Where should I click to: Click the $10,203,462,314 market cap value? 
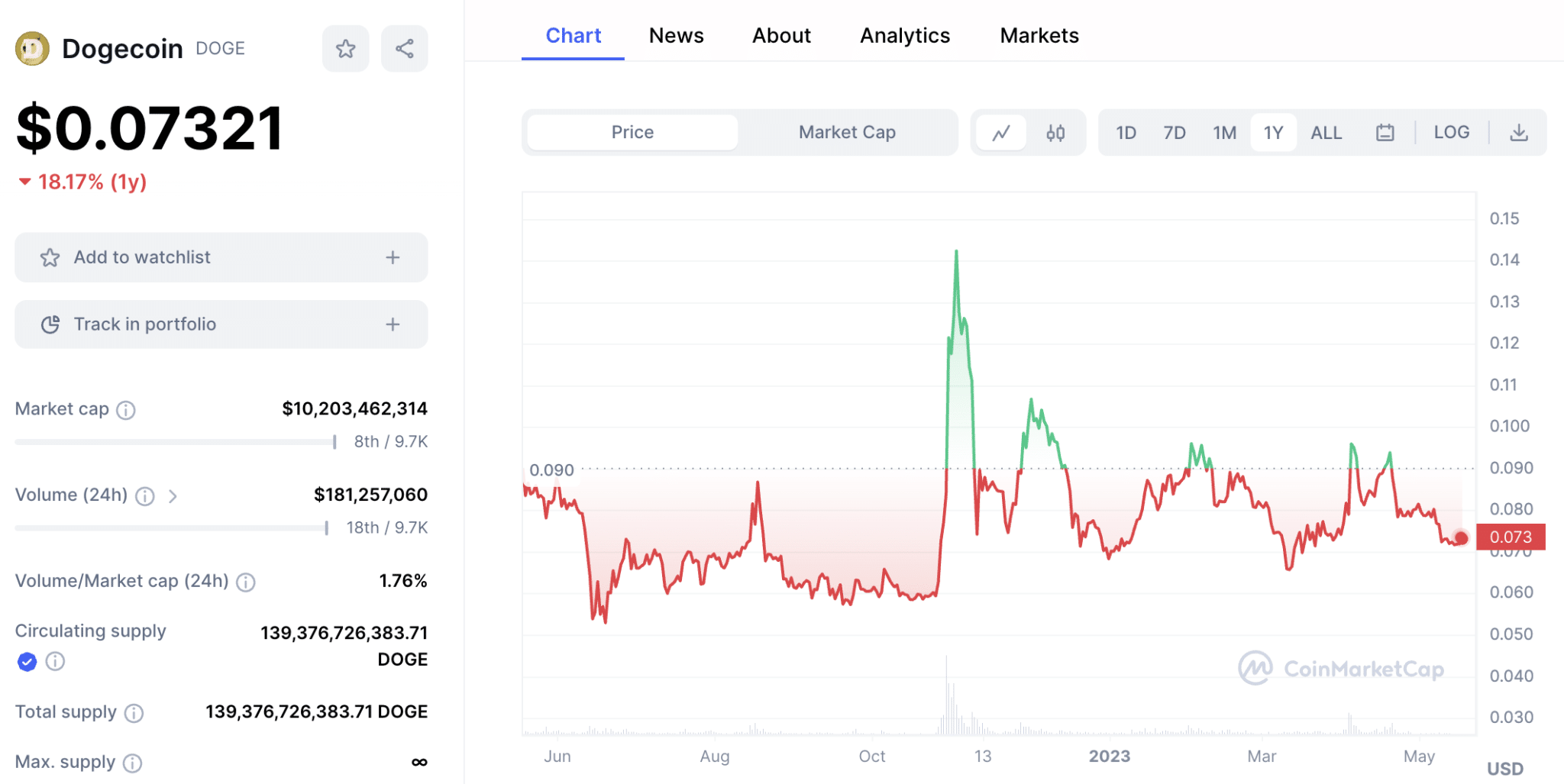[354, 409]
